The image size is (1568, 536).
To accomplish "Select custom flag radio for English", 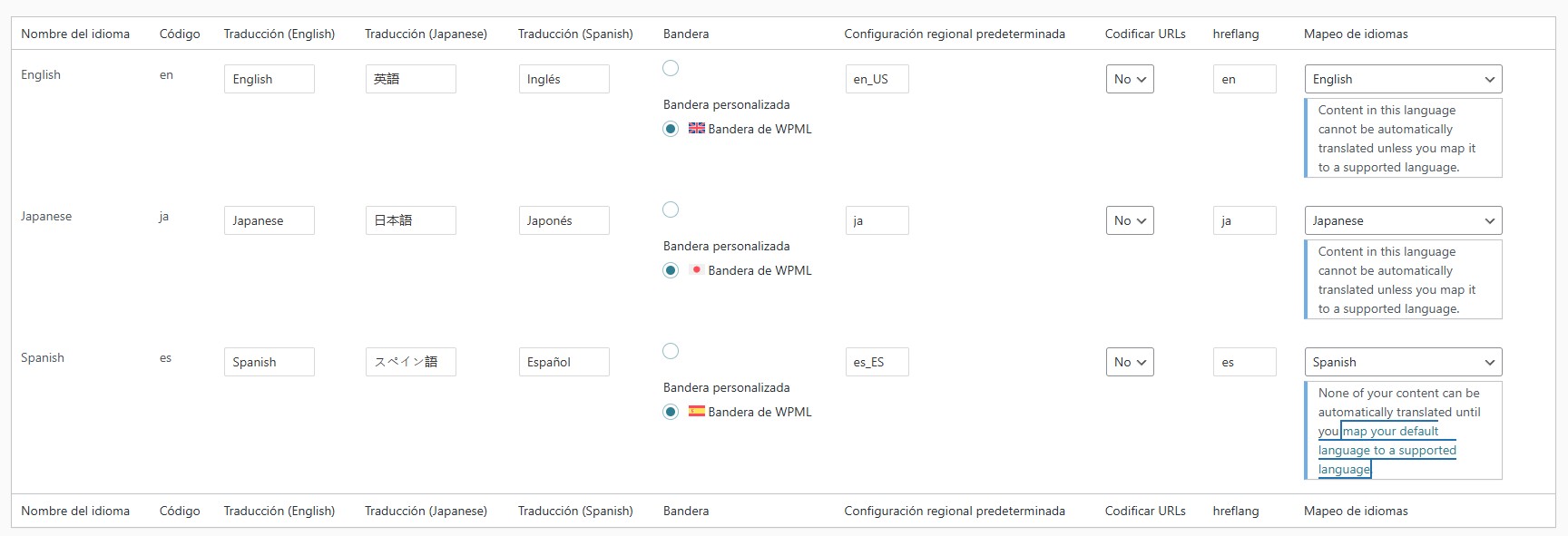I will click(671, 68).
